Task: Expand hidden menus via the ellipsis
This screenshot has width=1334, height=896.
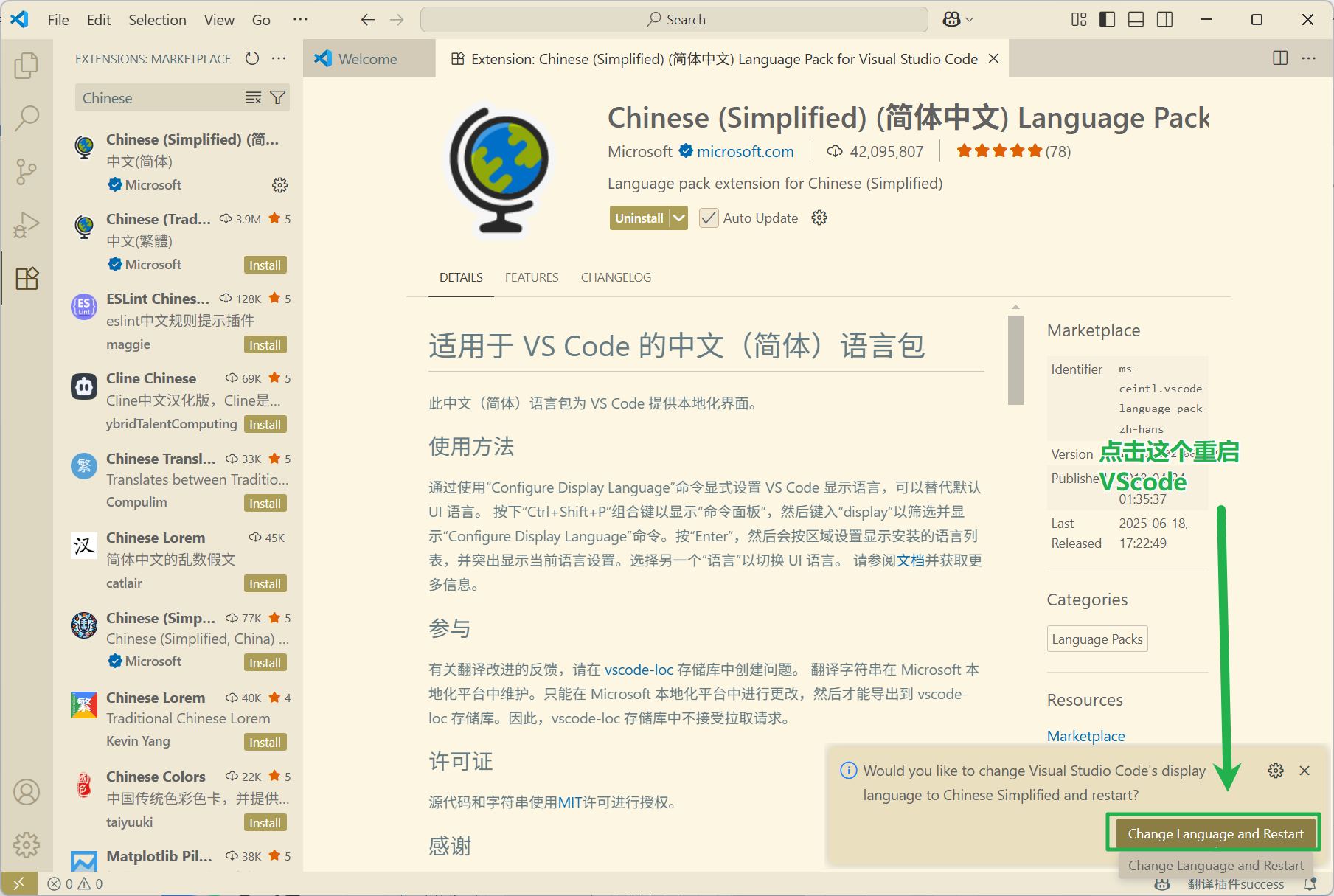Action: [300, 20]
